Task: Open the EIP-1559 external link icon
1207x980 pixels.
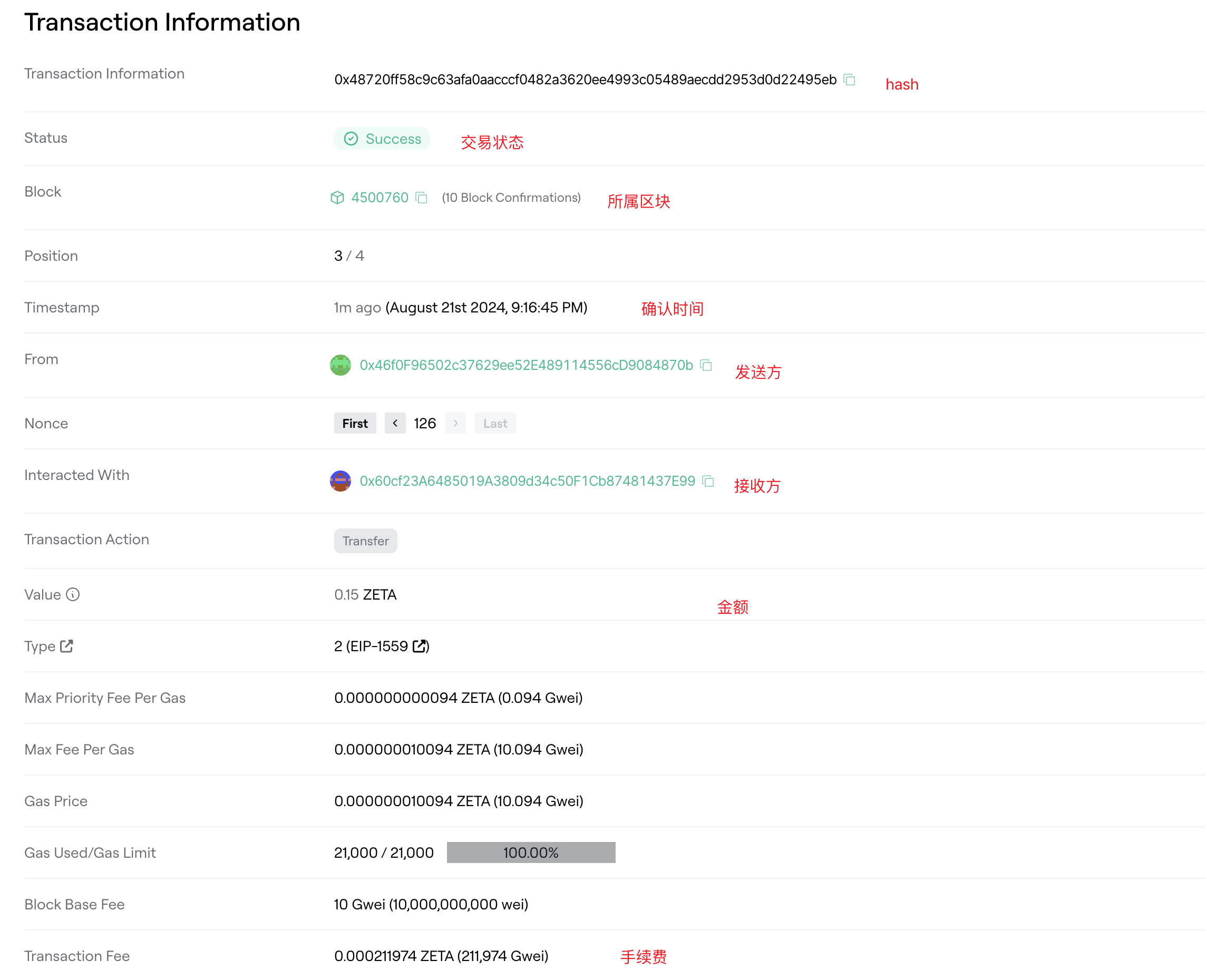Action: pyautogui.click(x=420, y=646)
